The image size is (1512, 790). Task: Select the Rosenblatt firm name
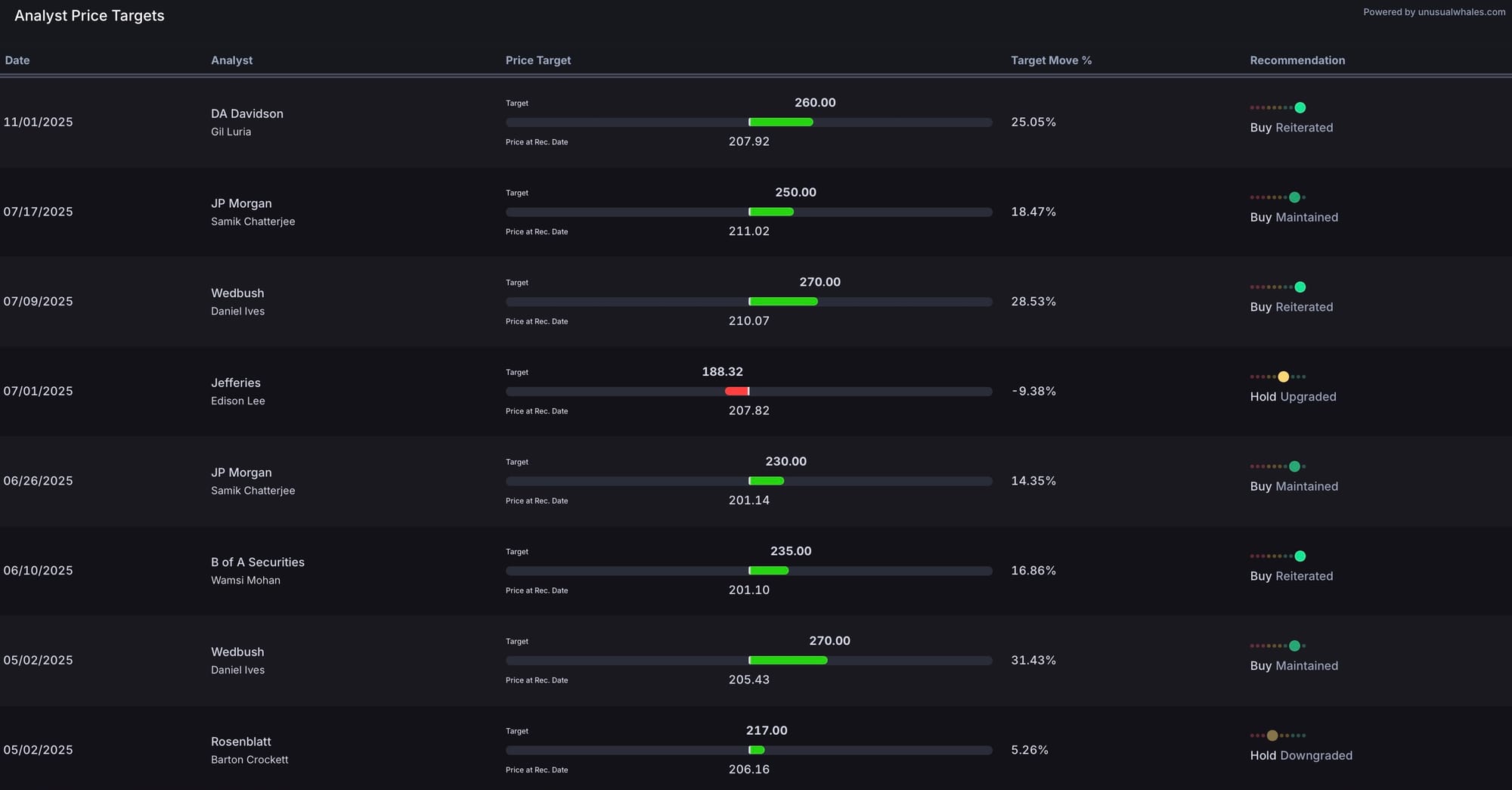pyautogui.click(x=241, y=742)
